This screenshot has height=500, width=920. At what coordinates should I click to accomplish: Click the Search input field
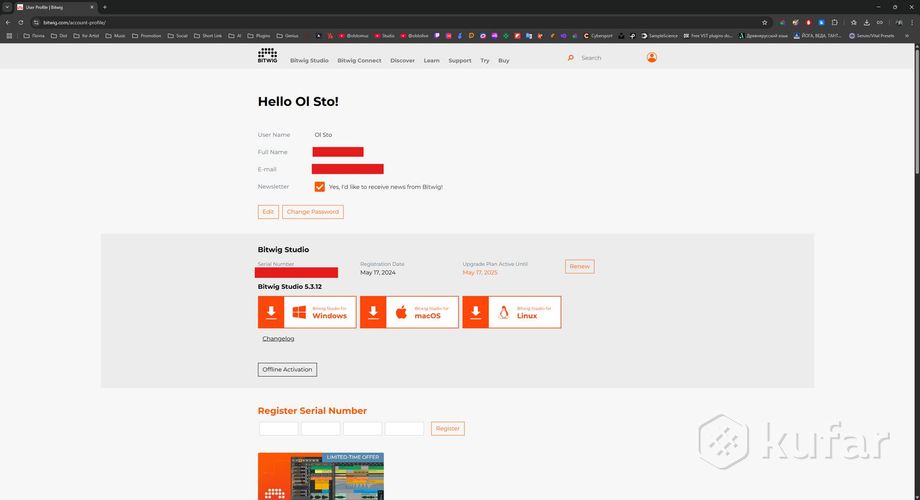click(x=608, y=58)
